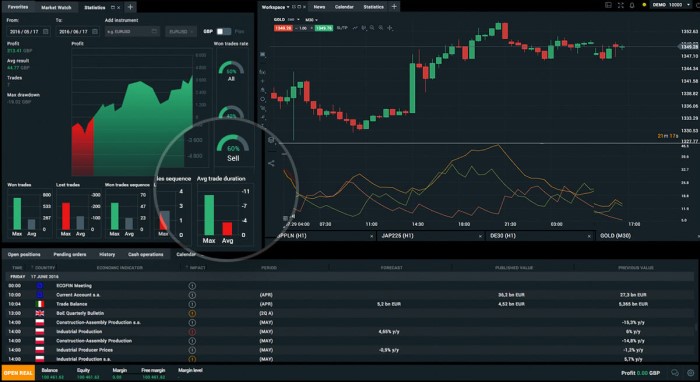Click the green buy price button
700x382 pixels.
[x=324, y=28]
